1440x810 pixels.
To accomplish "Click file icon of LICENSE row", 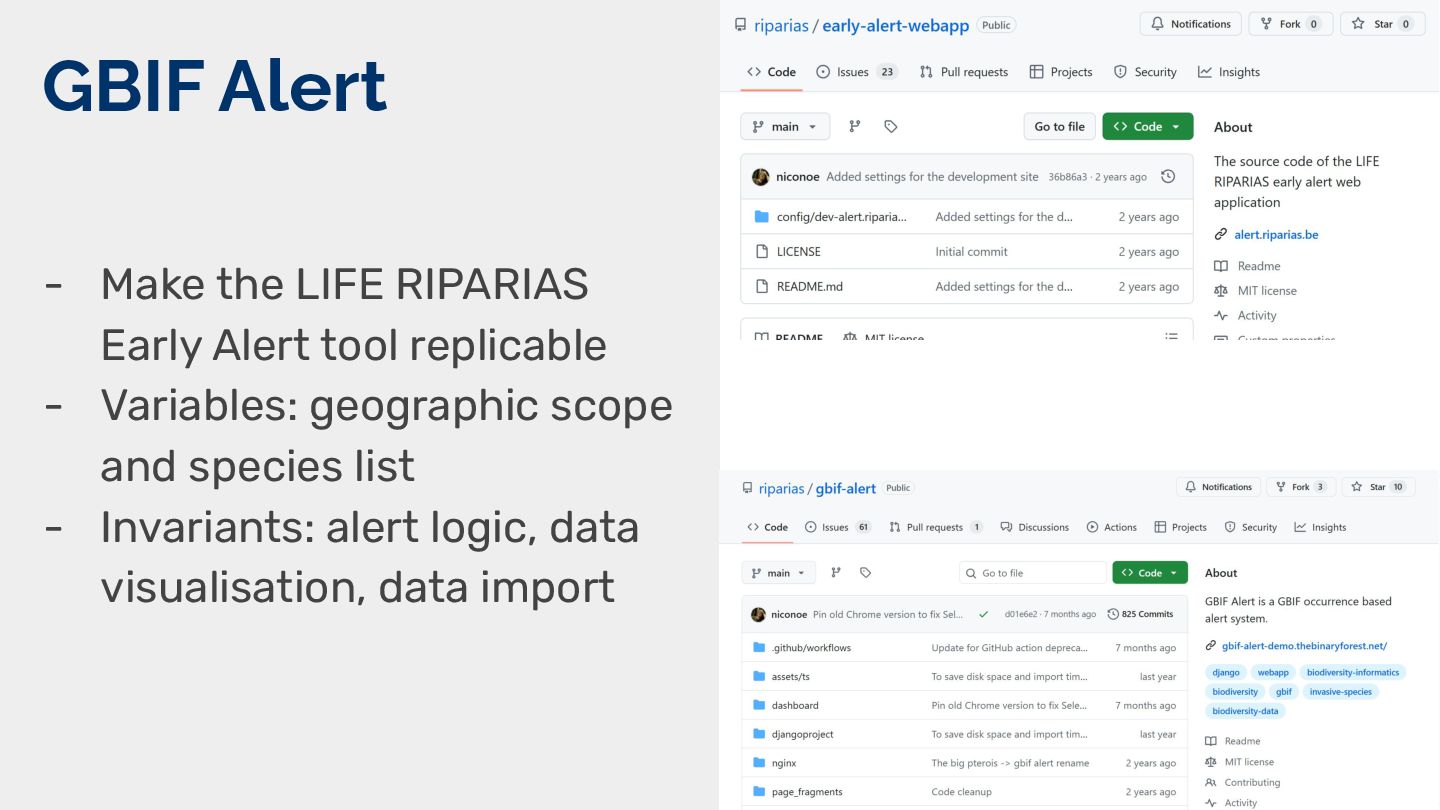I will click(x=761, y=252).
